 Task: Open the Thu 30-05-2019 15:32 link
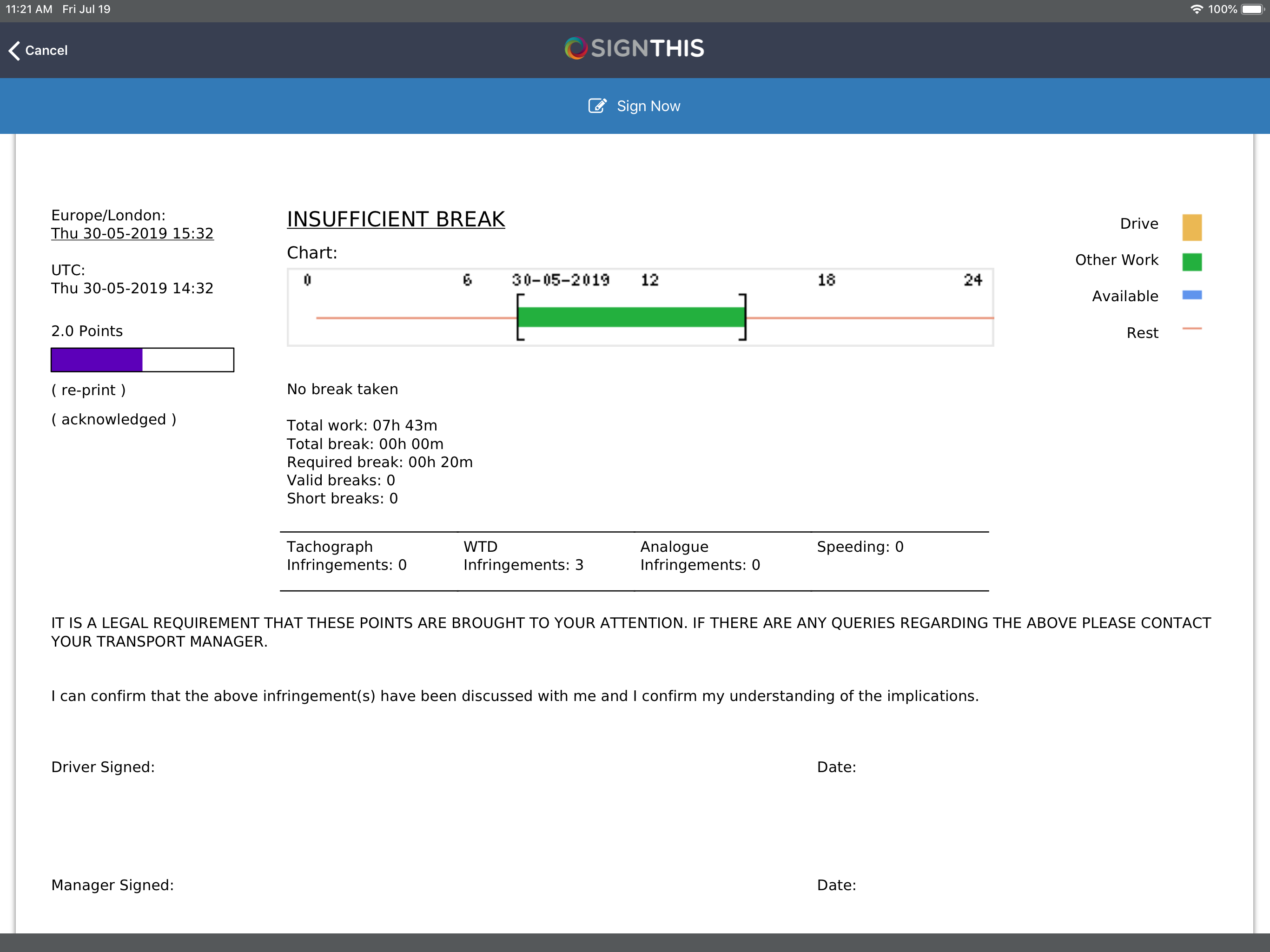pyautogui.click(x=132, y=233)
